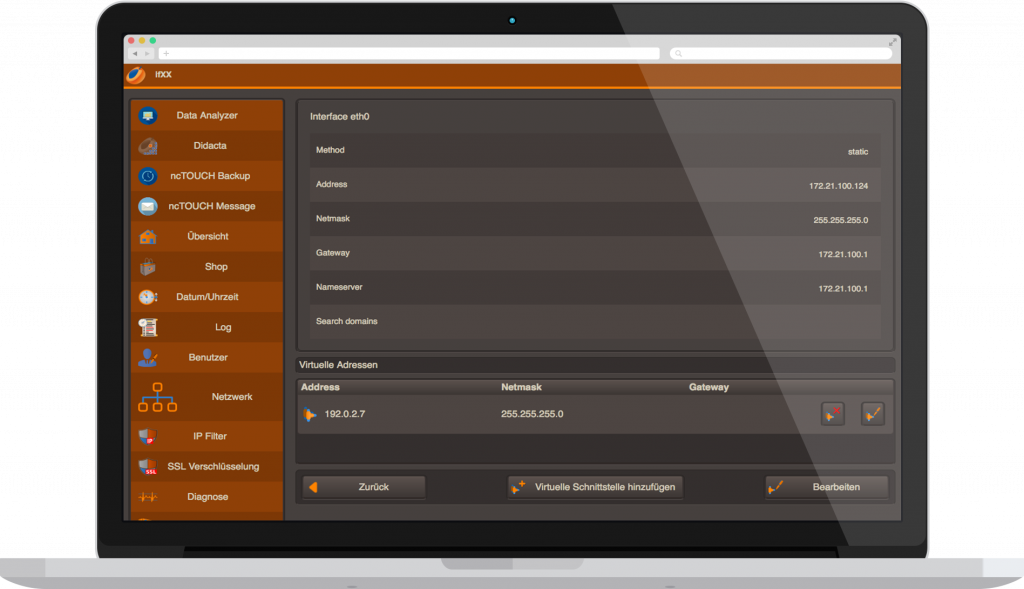
Task: Click the browser address bar
Action: tap(409, 54)
